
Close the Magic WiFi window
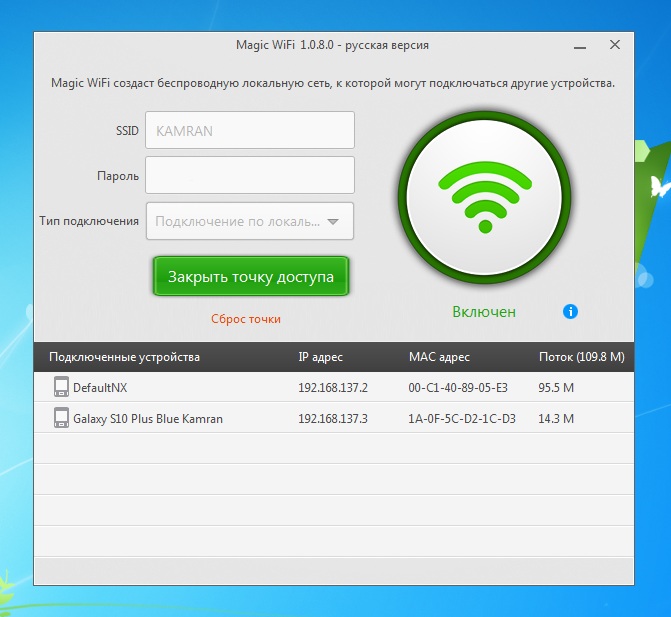614,46
